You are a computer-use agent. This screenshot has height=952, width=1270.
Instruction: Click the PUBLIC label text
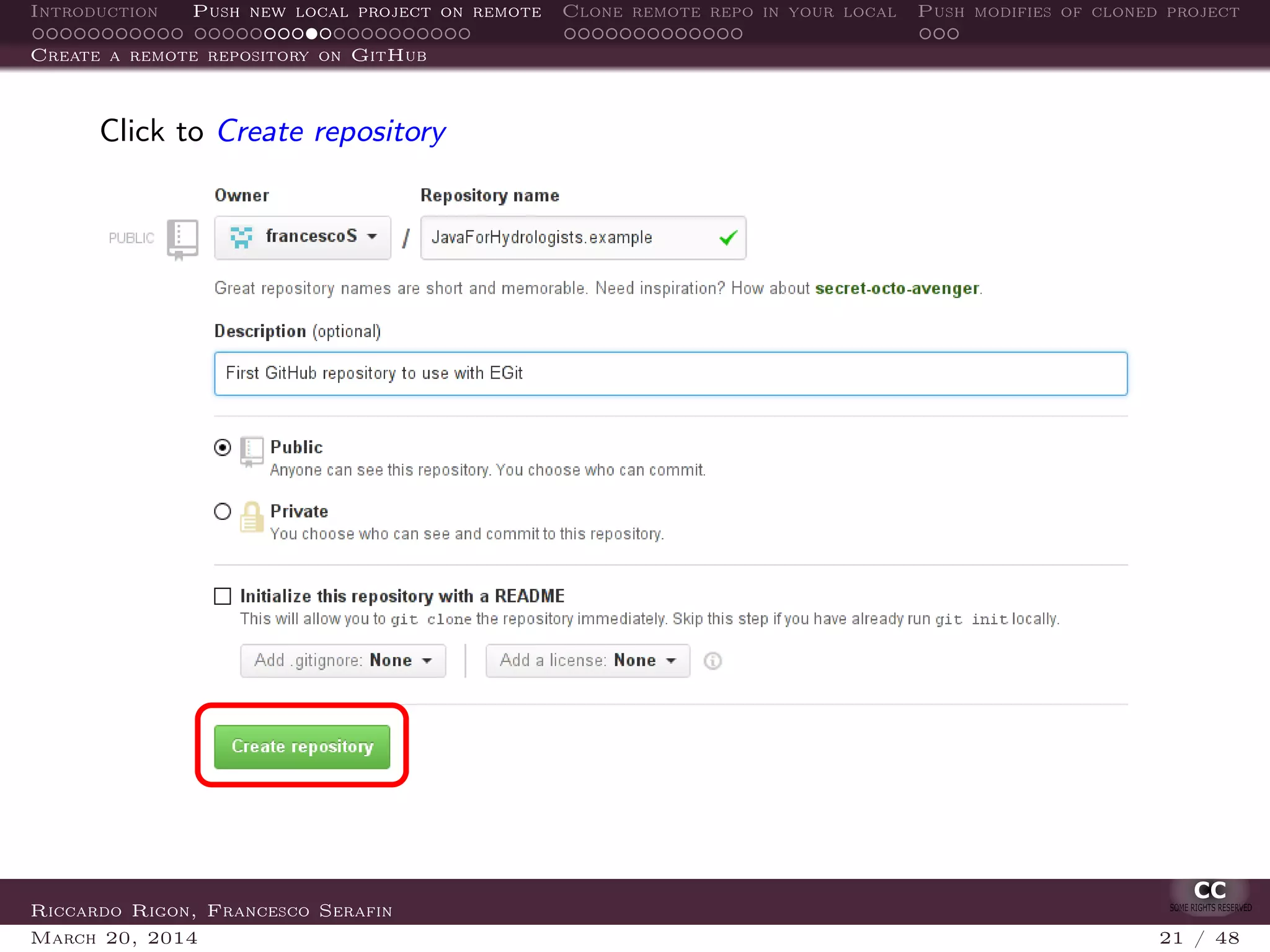tap(131, 239)
